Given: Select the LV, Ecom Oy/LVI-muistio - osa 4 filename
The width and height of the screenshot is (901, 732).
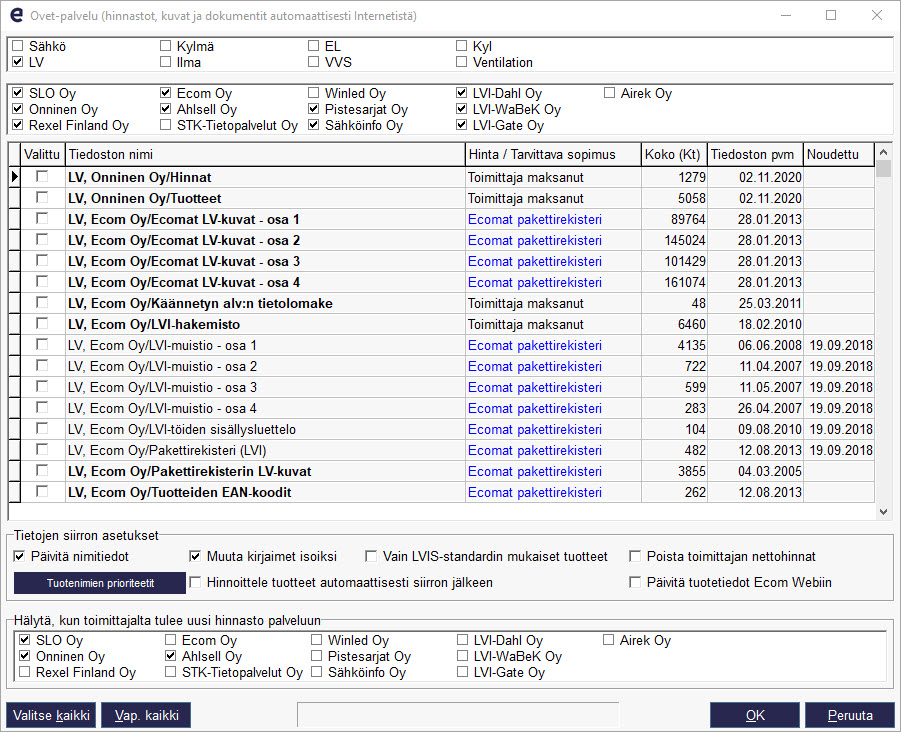Looking at the screenshot, I should pos(162,409).
